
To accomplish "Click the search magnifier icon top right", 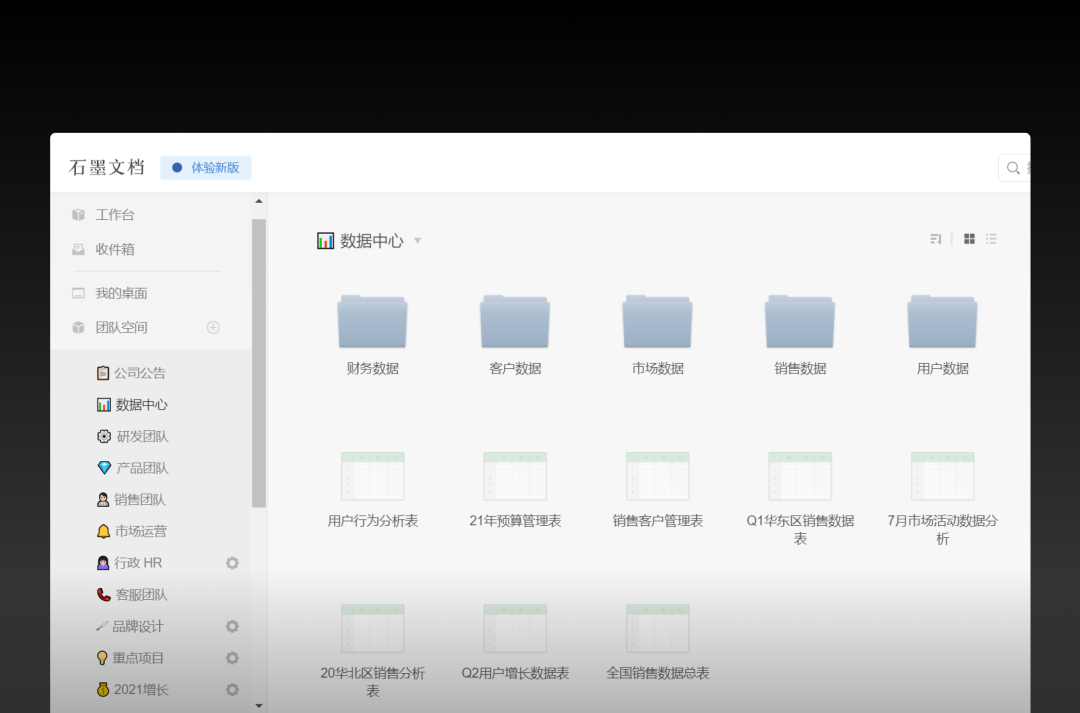I will coord(1013,167).
